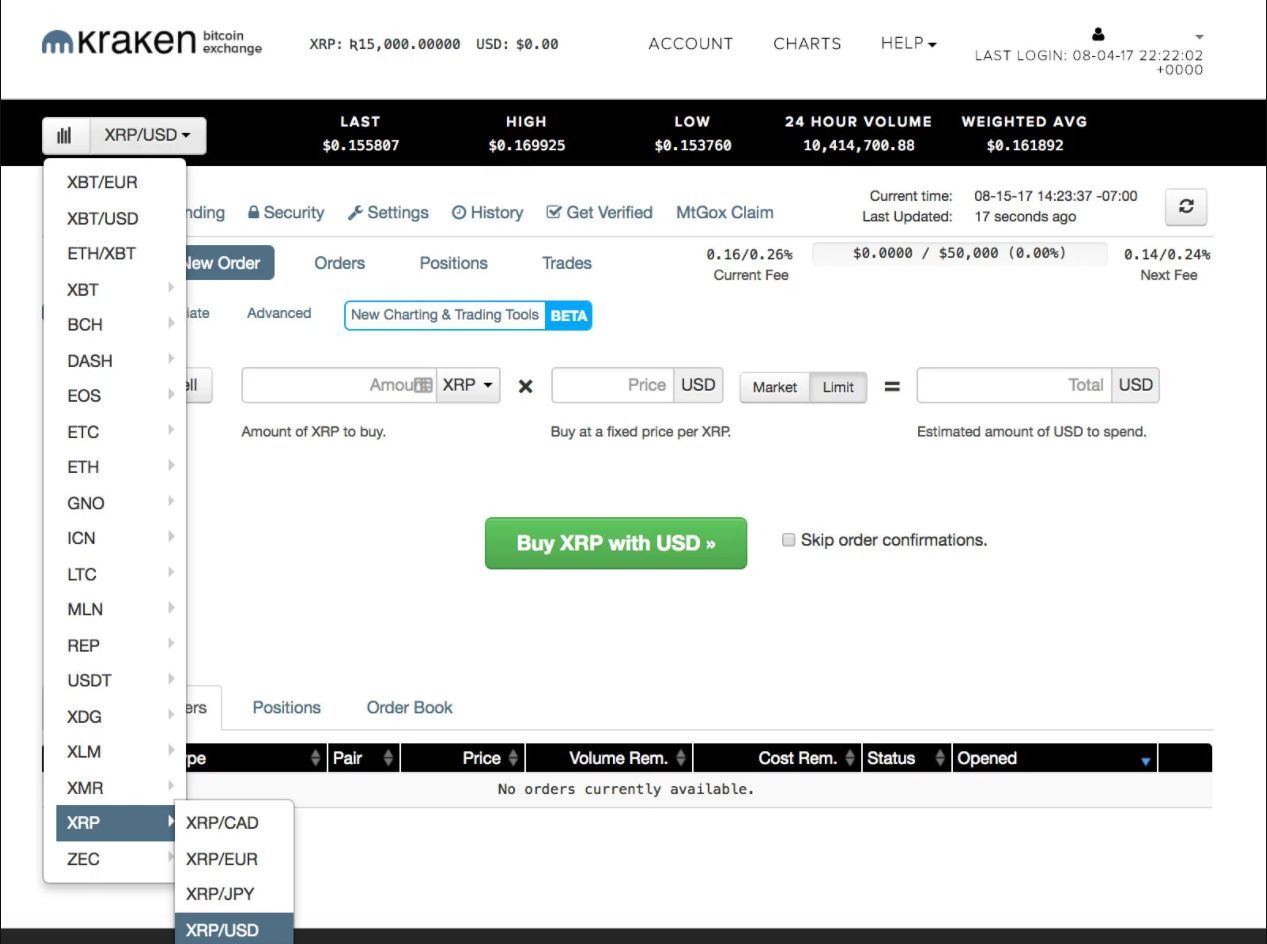Open the MtGox Claim link

click(724, 213)
